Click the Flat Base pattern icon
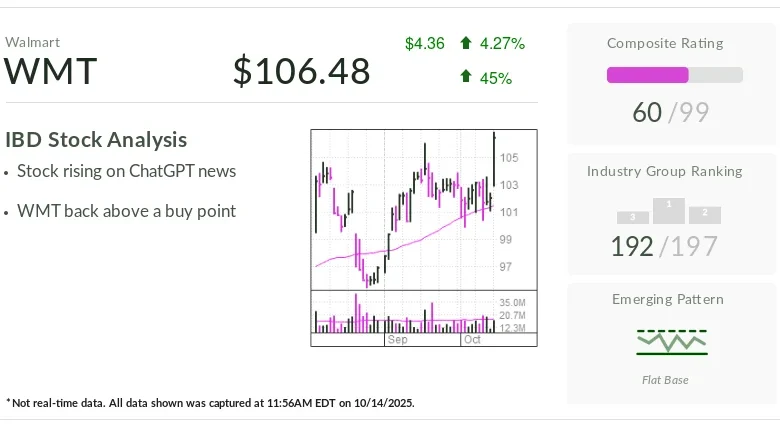The width and height of the screenshot is (780, 430). tap(671, 342)
